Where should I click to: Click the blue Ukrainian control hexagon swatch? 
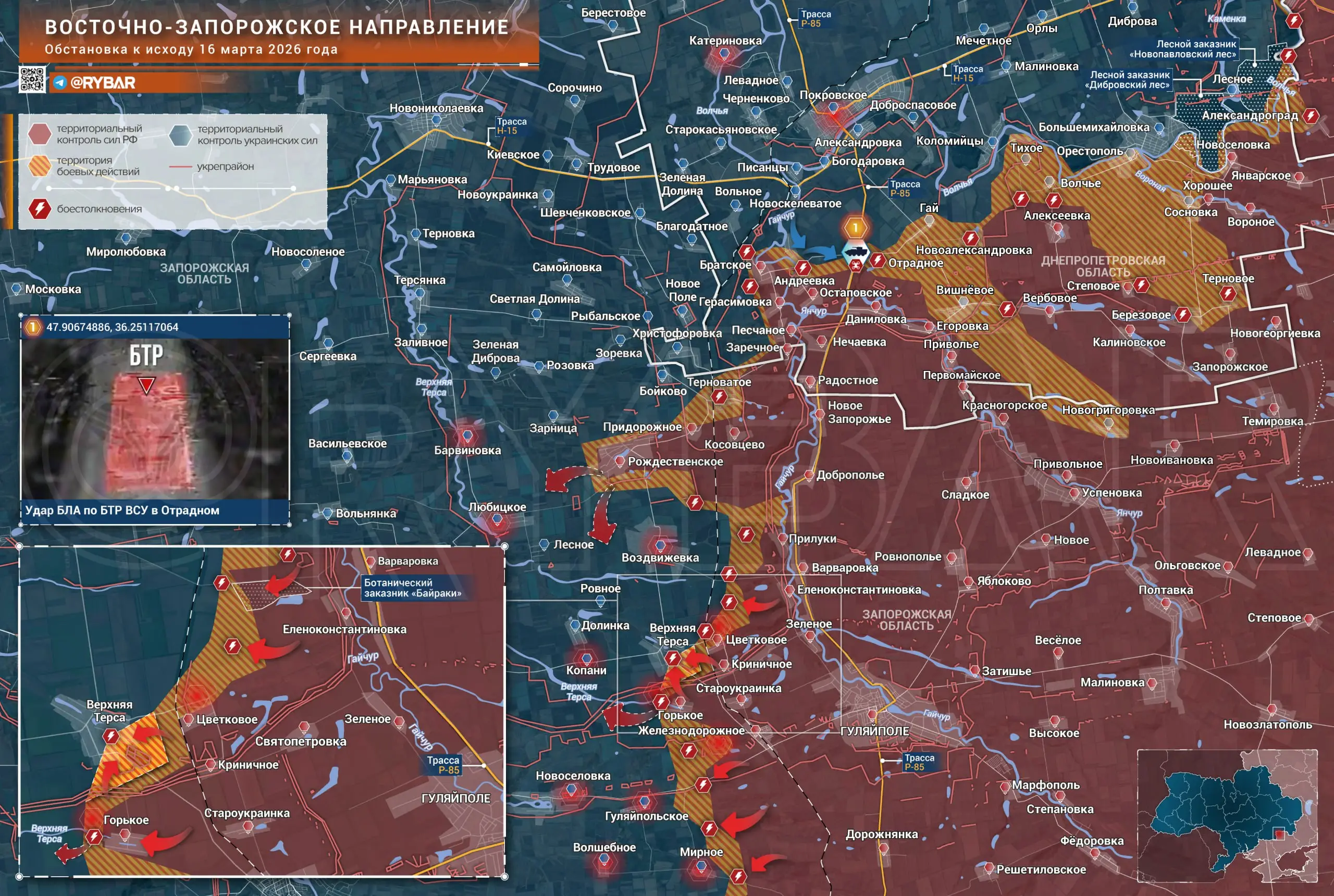tap(181, 135)
